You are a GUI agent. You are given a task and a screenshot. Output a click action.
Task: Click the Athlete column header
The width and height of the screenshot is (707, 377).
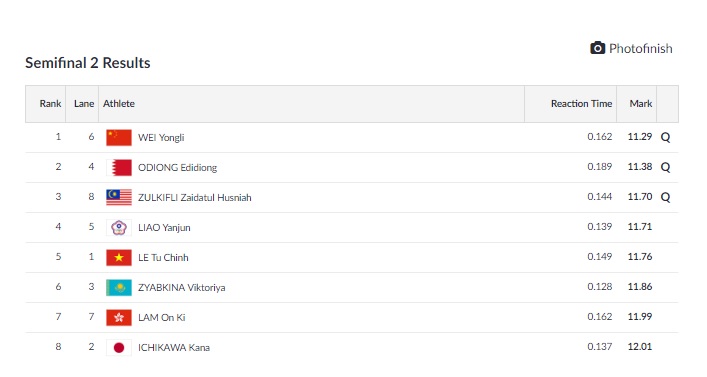[x=119, y=103]
